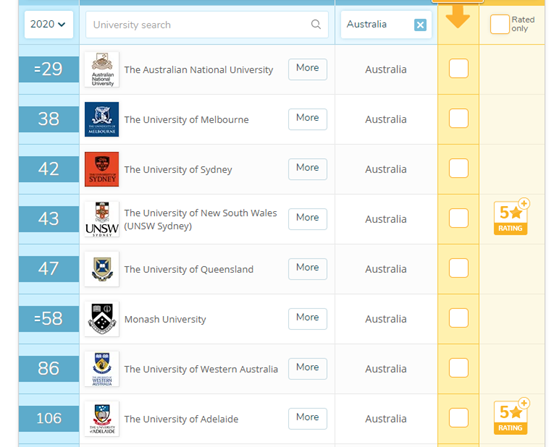The image size is (554, 447).
Task: Toggle the Rated only checkbox
Action: pyautogui.click(x=500, y=24)
